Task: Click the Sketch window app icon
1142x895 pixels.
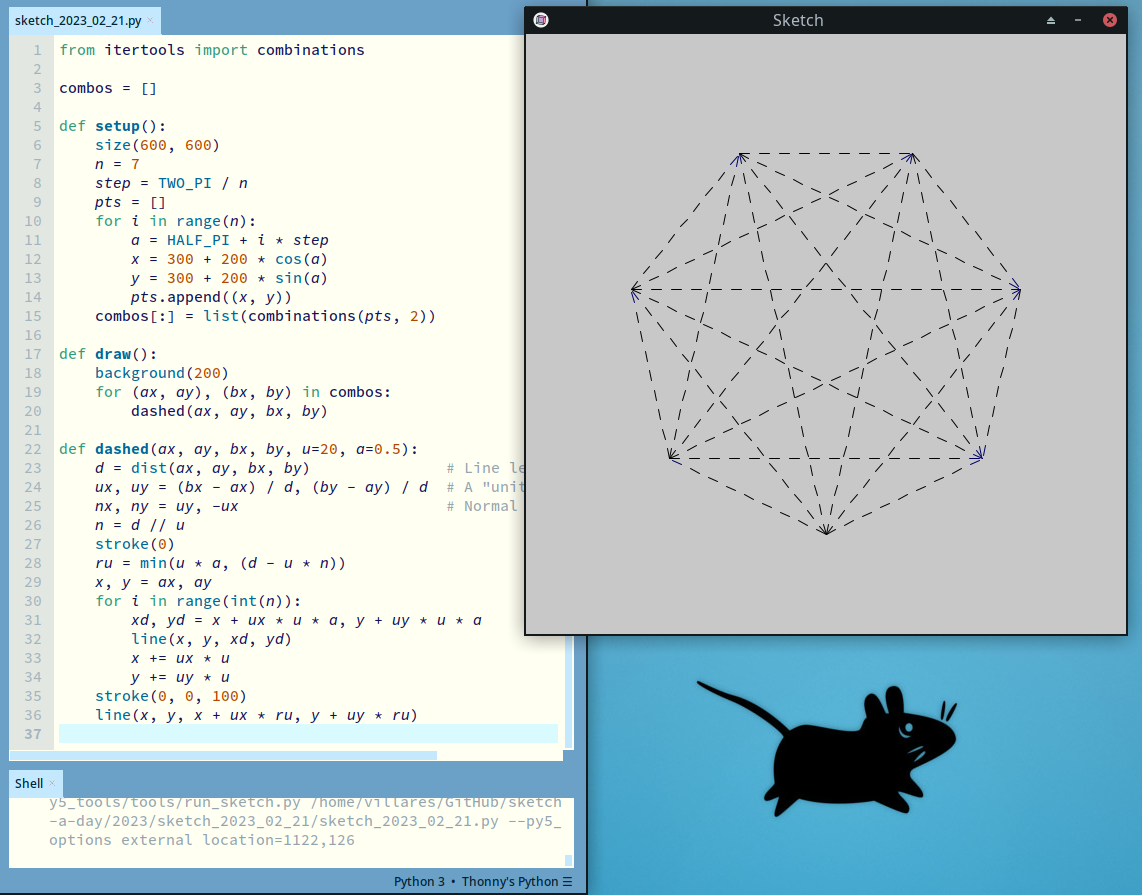Action: 540,20
